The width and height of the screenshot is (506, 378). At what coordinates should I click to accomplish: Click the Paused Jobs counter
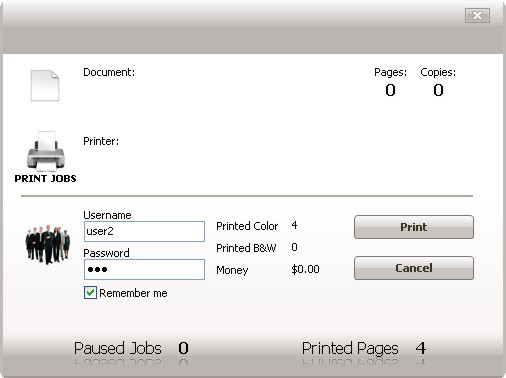[x=183, y=348]
